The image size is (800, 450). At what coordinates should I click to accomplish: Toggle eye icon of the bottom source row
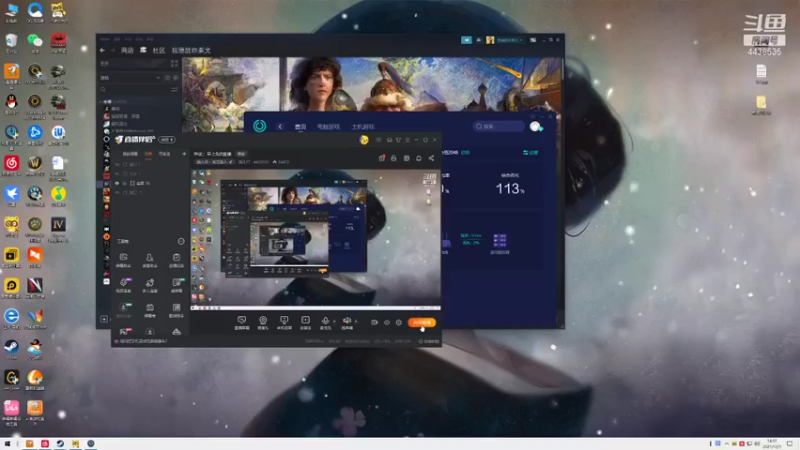pyautogui.click(x=117, y=192)
